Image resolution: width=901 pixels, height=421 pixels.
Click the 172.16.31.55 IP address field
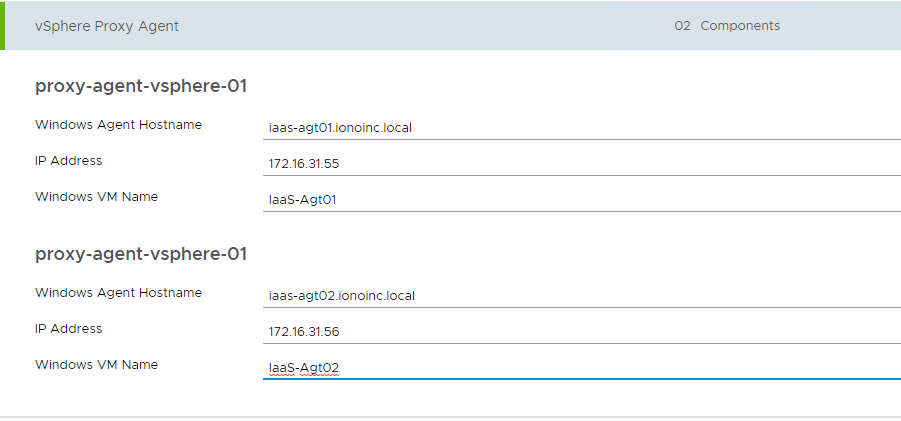click(580, 164)
